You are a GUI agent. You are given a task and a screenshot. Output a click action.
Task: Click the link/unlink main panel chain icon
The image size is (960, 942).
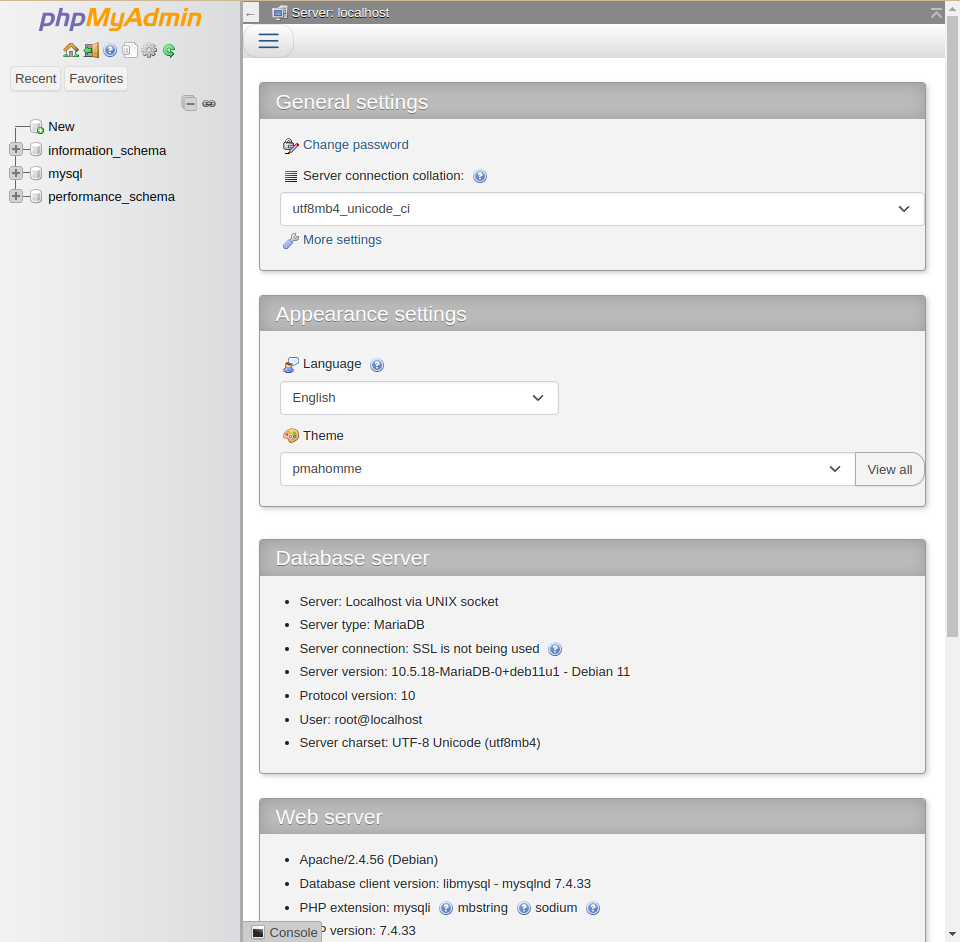click(x=209, y=103)
